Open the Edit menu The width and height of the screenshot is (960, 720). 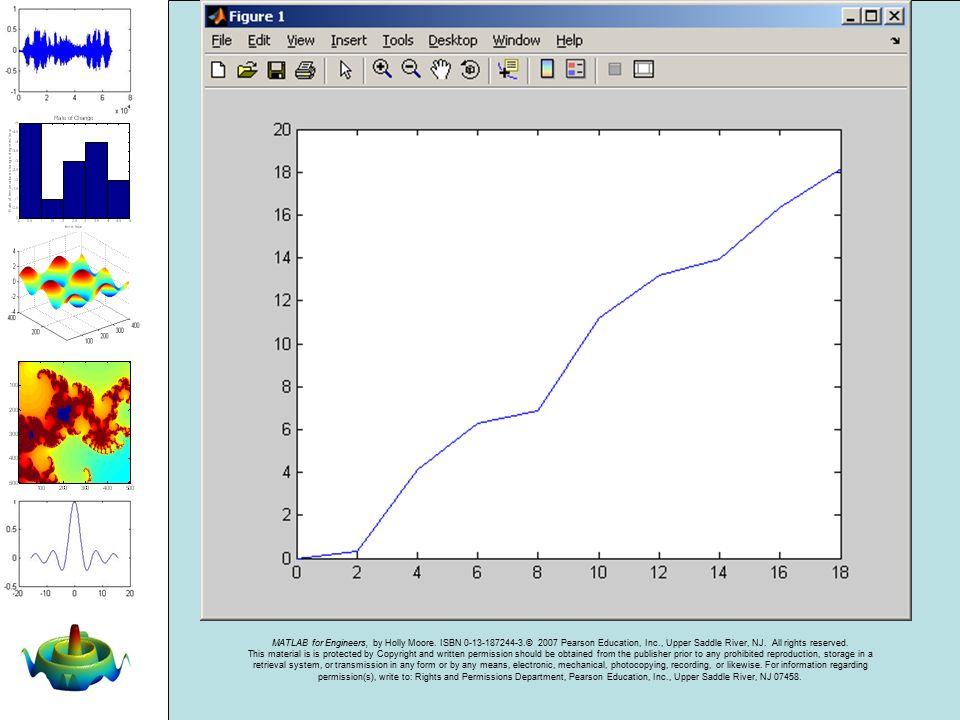(x=259, y=40)
